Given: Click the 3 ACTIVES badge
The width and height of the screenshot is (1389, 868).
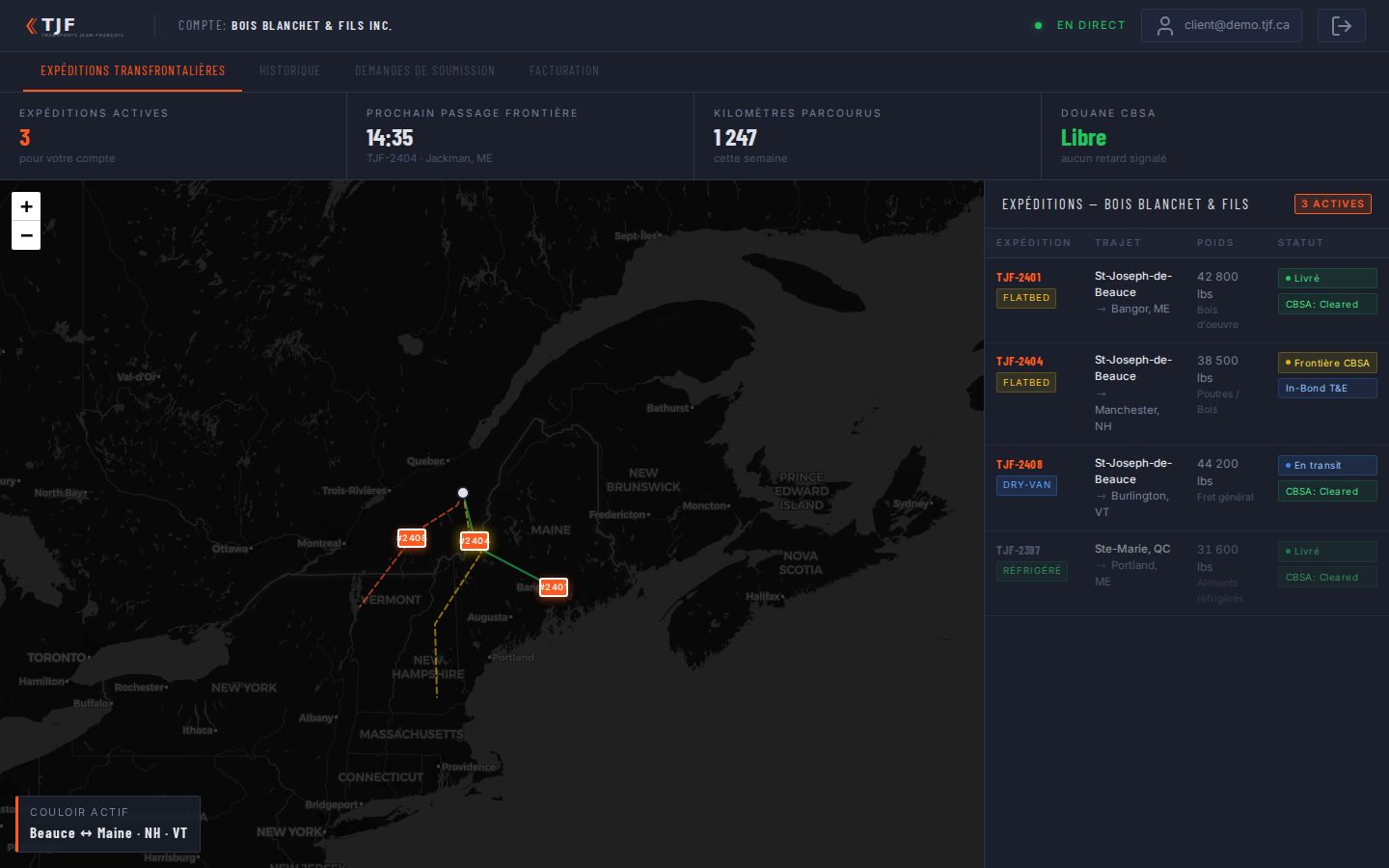Looking at the screenshot, I should 1333,204.
